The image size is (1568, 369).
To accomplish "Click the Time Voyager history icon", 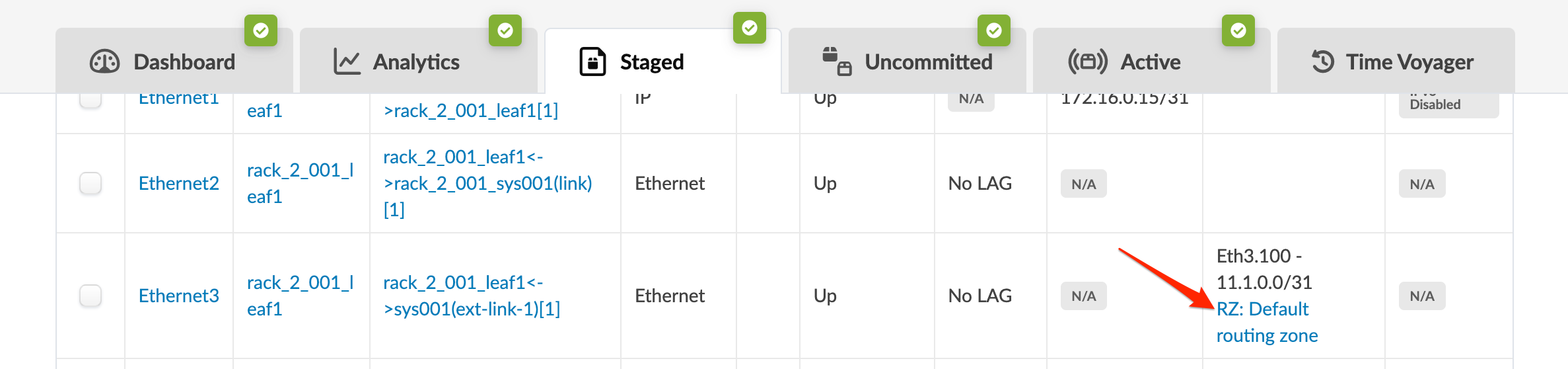I will coord(1323,61).
